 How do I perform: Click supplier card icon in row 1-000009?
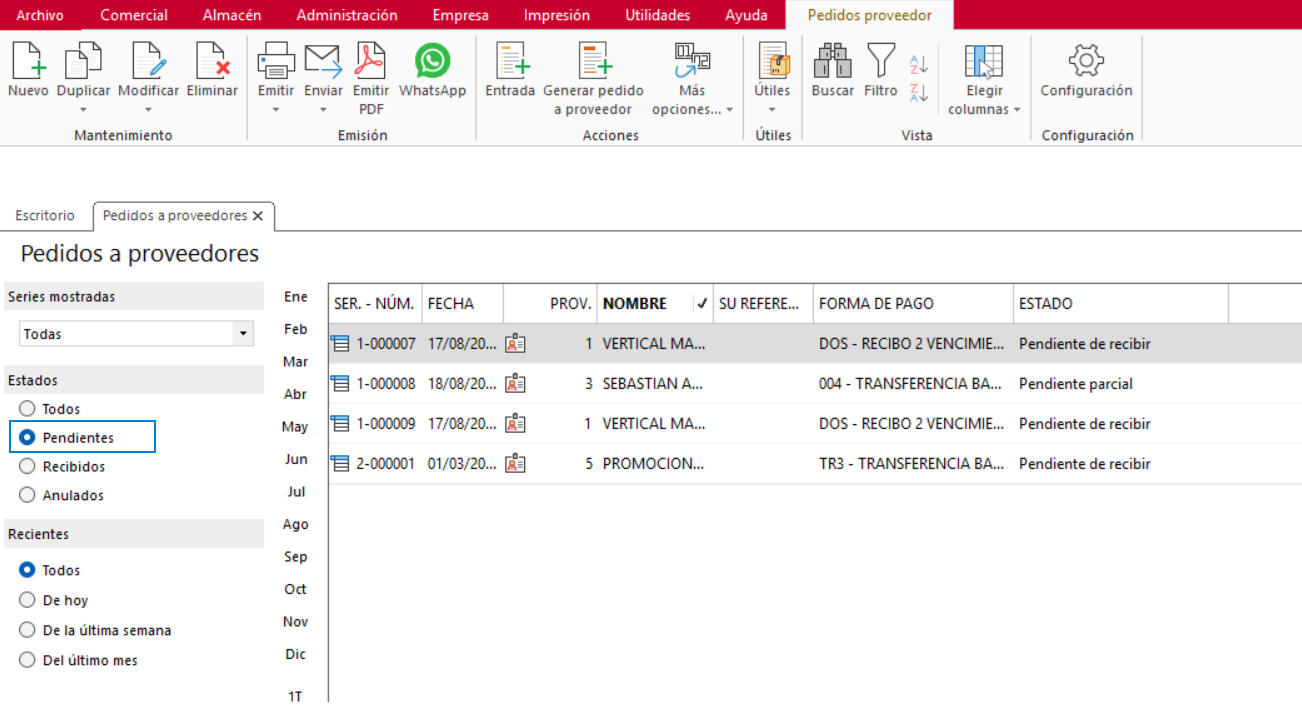pos(515,424)
